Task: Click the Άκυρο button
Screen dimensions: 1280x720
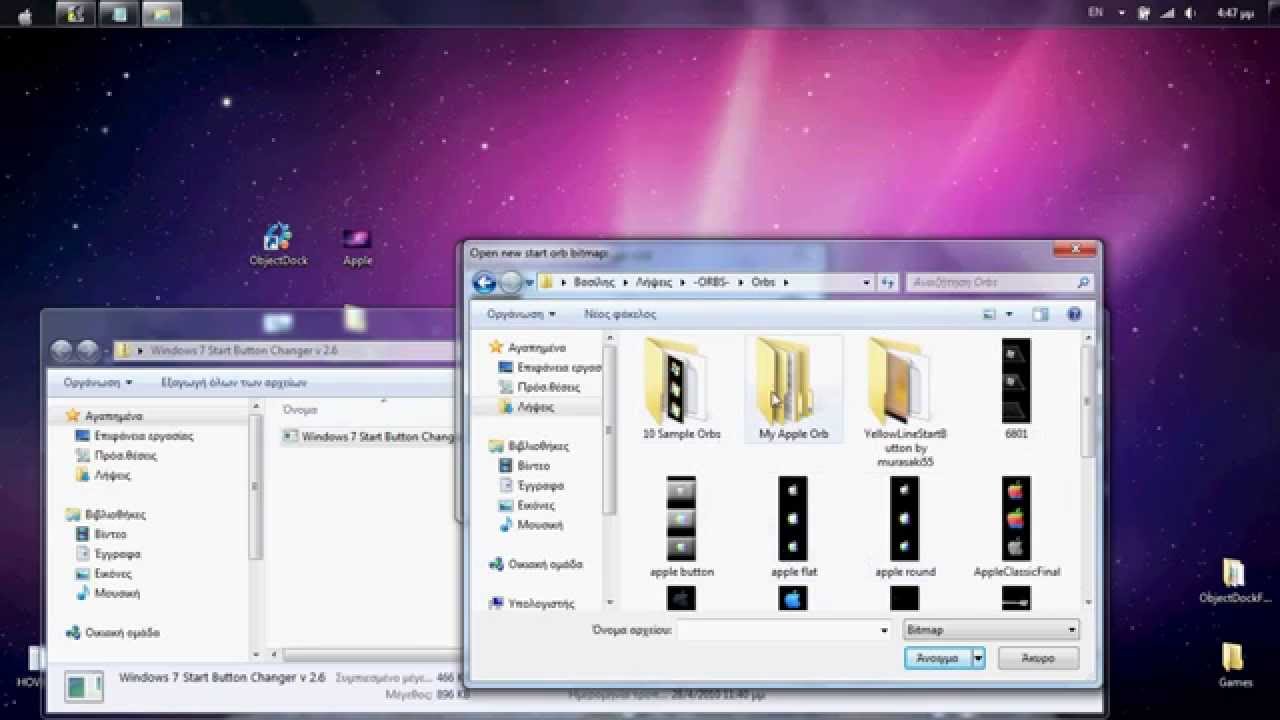Action: pos(1039,658)
